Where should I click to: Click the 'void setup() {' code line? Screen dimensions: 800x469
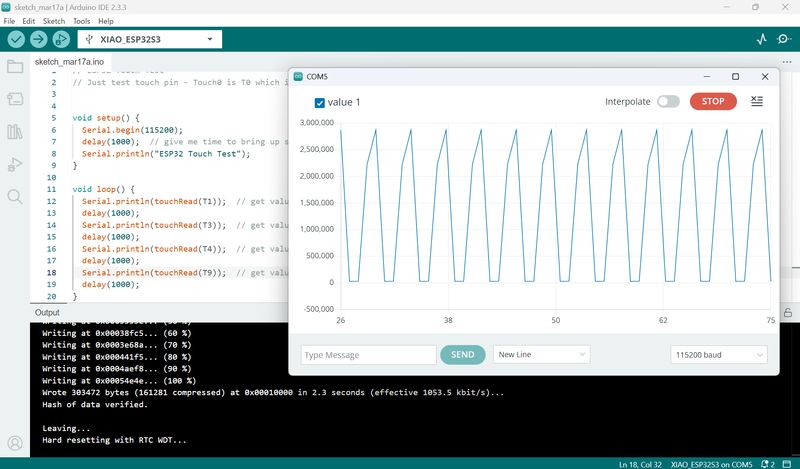click(x=106, y=118)
